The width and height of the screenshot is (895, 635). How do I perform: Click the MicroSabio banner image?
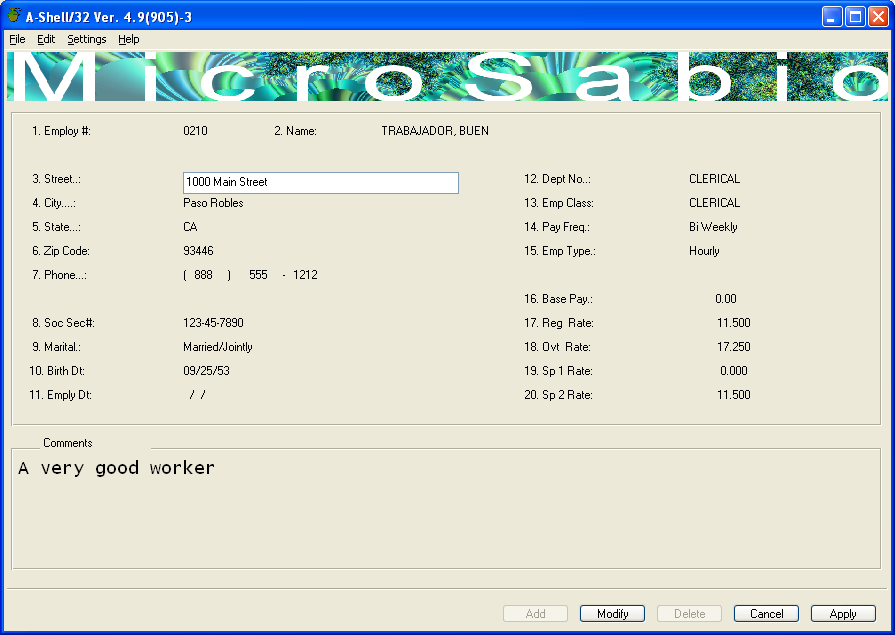coord(447,76)
